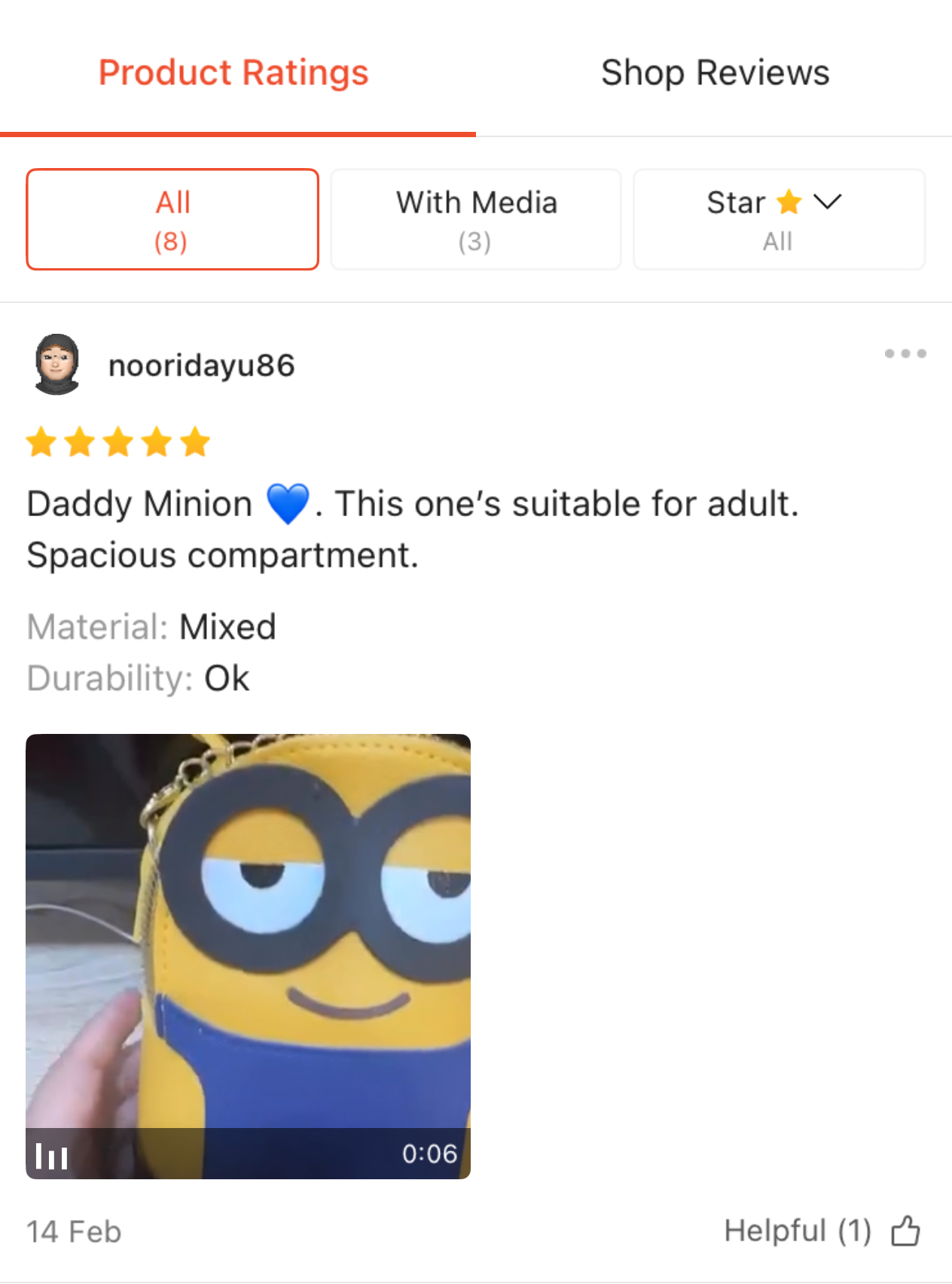Viewport: 952px width, 1284px height.
Task: Switch to the Shop Reviews tab
Action: 715,73
